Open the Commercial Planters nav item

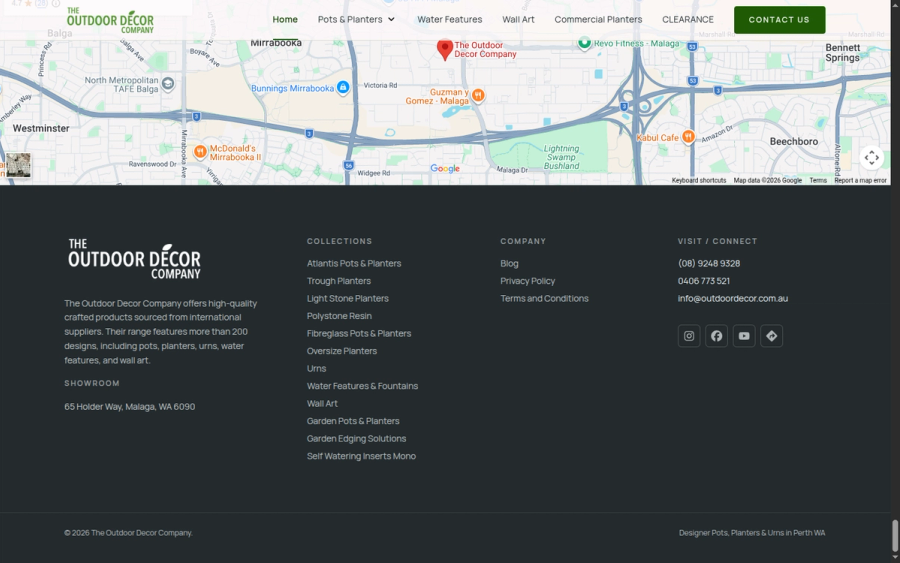tap(598, 20)
